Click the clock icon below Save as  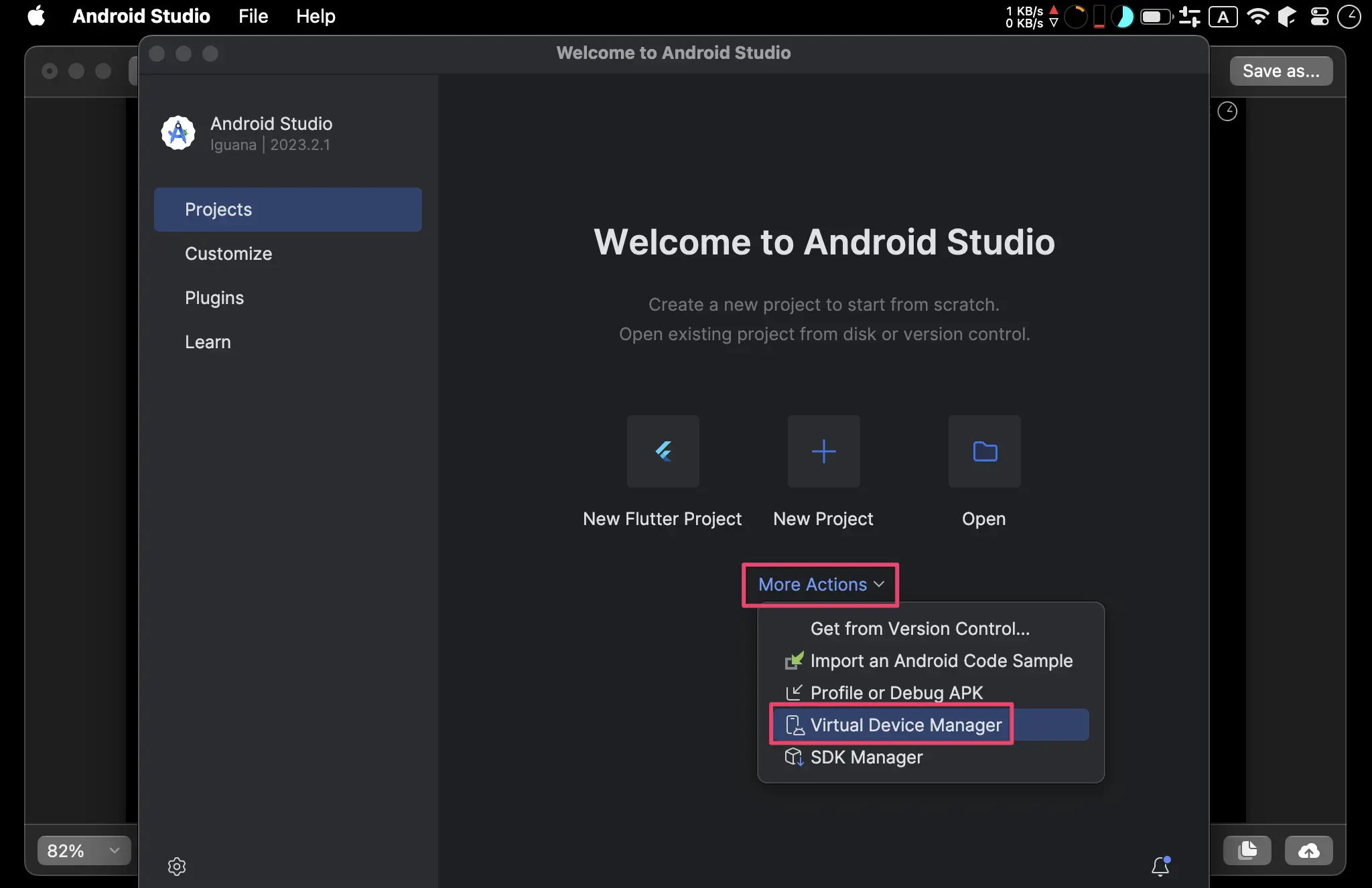tap(1227, 111)
